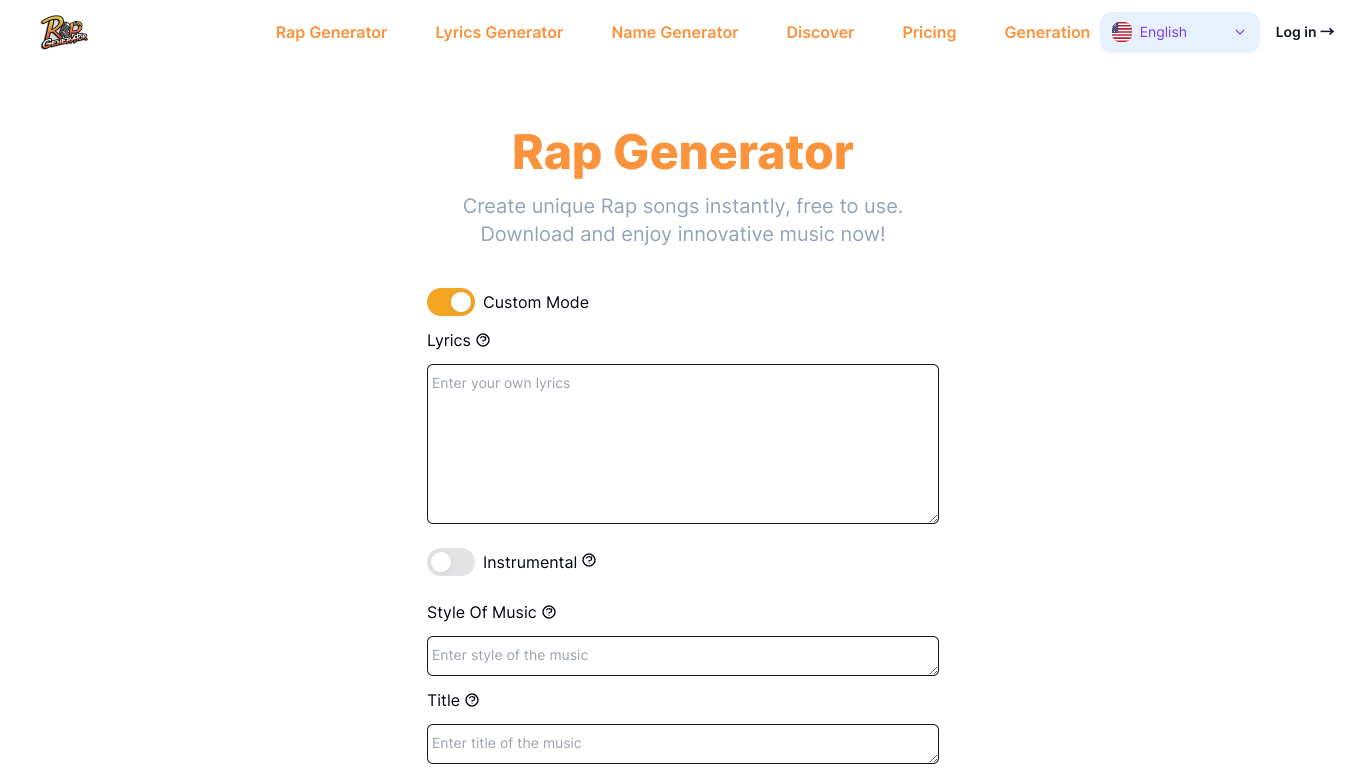Click the arrow icon beside Log in

(x=1327, y=32)
